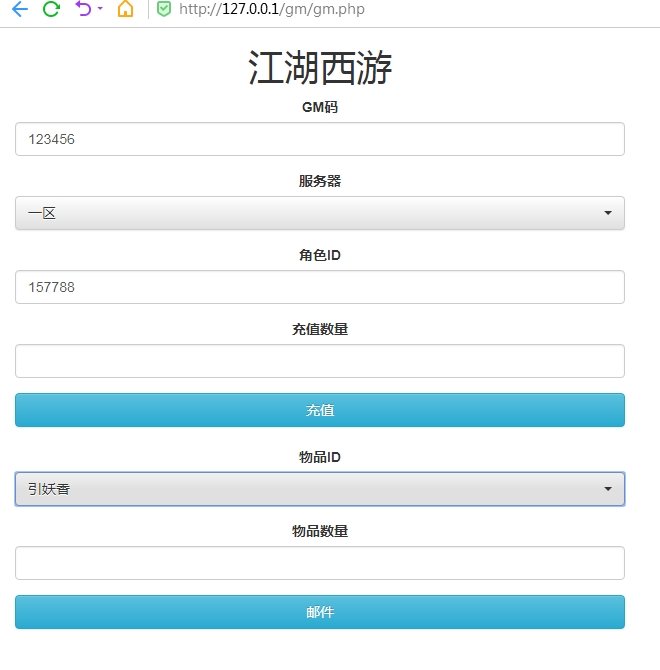Click the green security shield icon
Screen dimensions: 660x670
(164, 10)
